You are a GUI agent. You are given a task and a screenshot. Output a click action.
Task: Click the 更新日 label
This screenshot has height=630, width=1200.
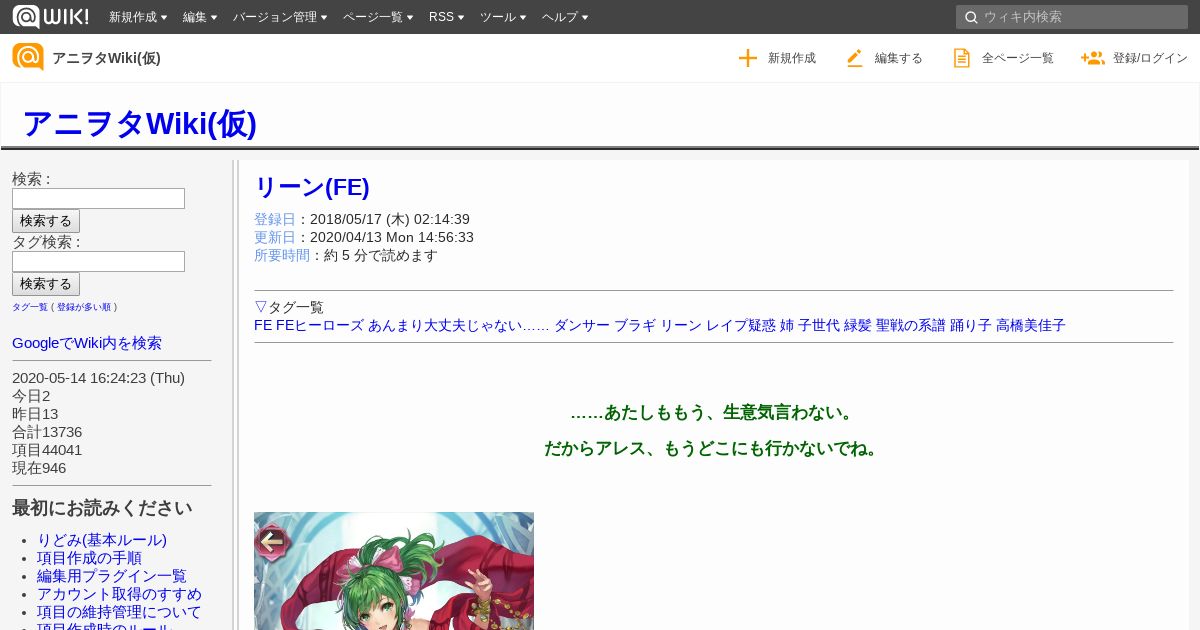(x=275, y=237)
